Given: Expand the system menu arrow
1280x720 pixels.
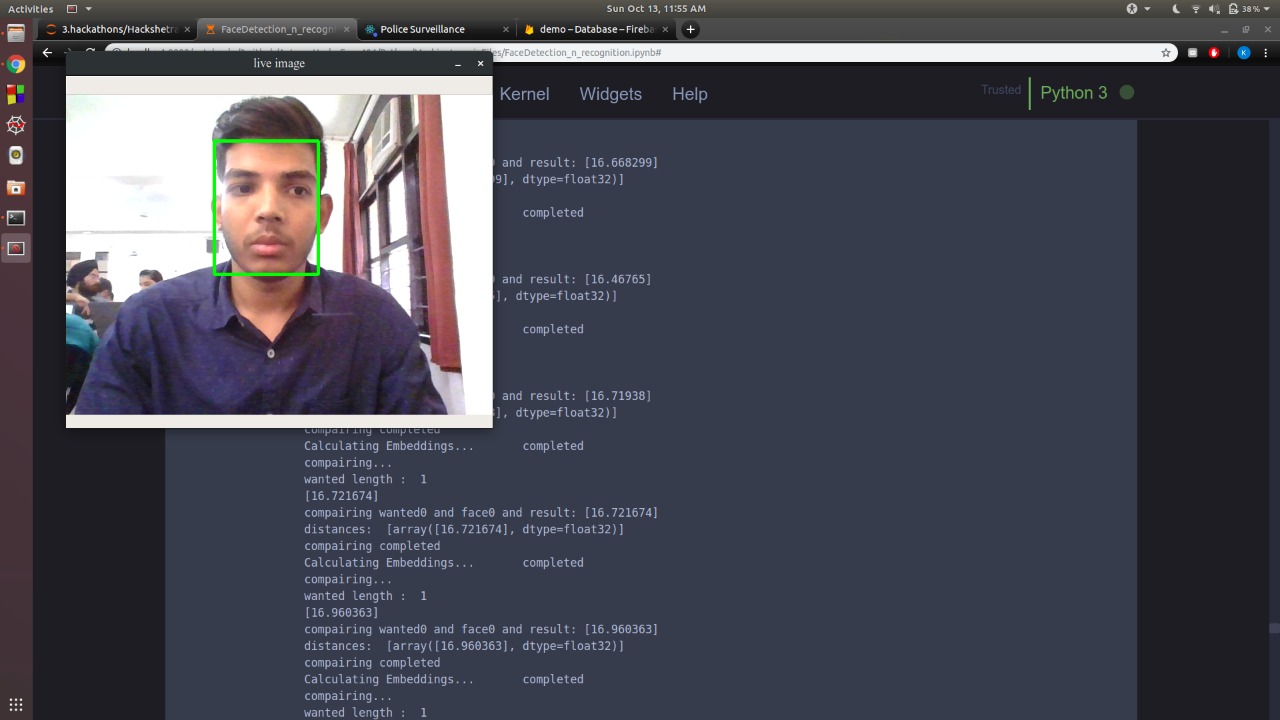Looking at the screenshot, I should click(x=1268, y=9).
